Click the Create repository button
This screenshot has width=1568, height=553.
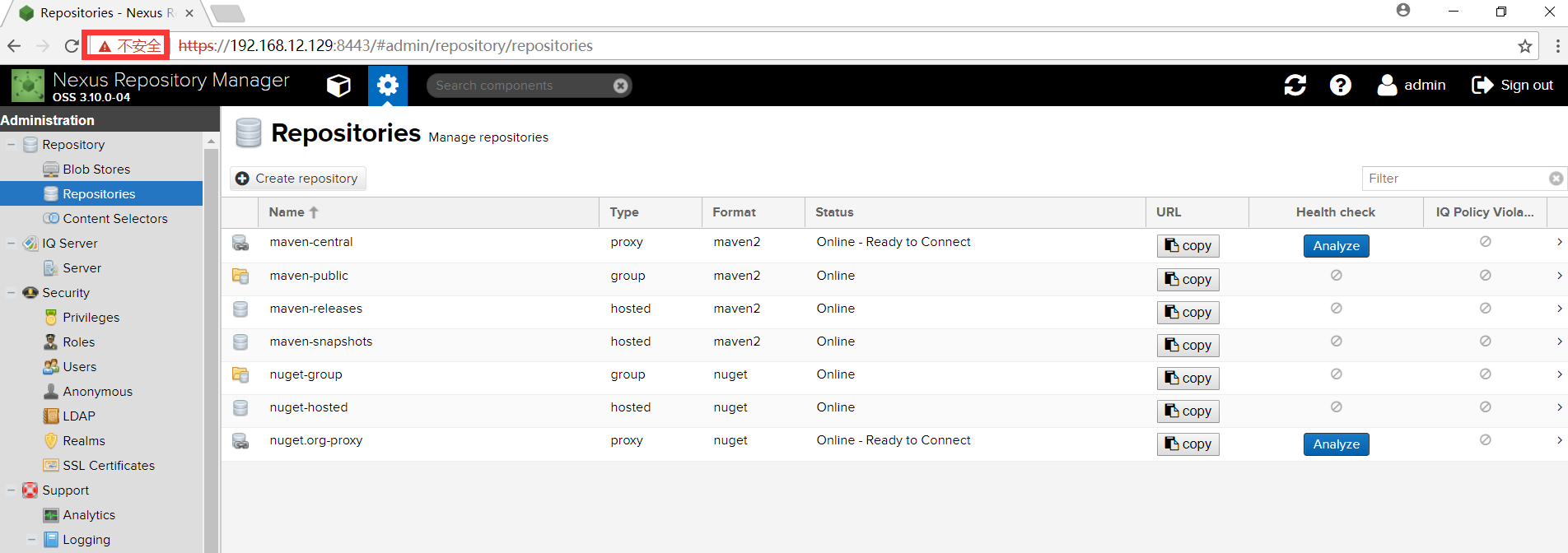tap(297, 179)
